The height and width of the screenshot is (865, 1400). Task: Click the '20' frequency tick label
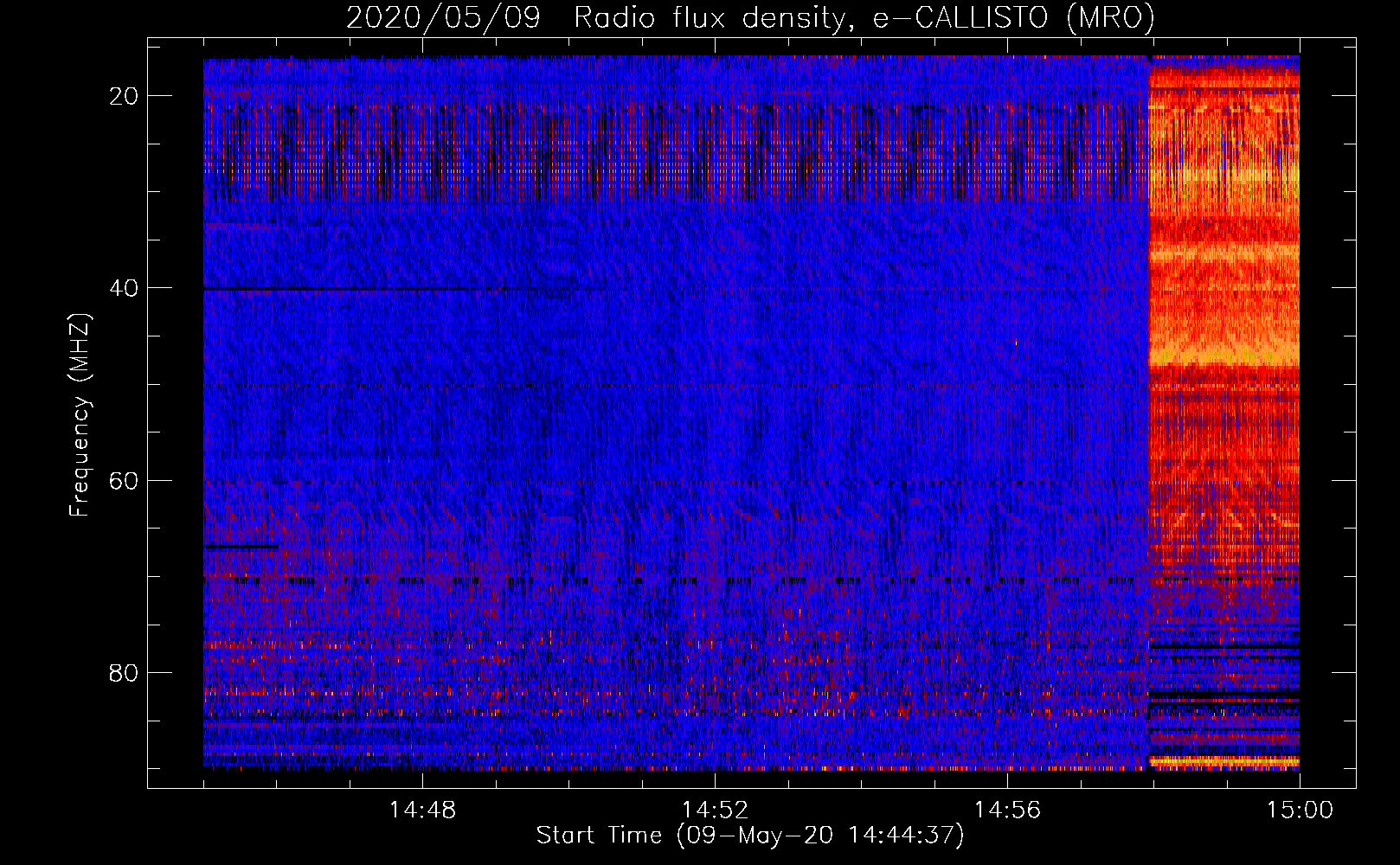pos(125,96)
